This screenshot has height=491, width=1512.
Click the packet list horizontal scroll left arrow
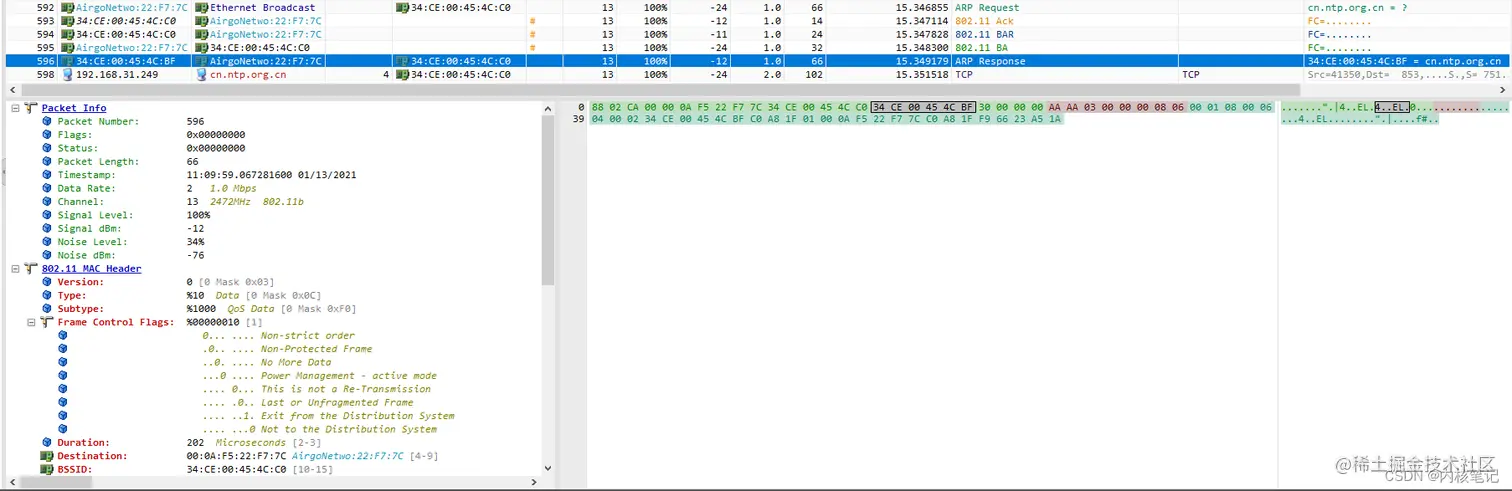pyautogui.click(x=13, y=91)
